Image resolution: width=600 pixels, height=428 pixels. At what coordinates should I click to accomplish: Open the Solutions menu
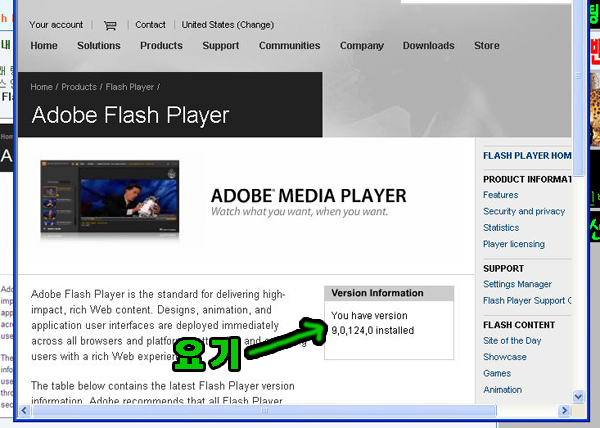coord(99,46)
